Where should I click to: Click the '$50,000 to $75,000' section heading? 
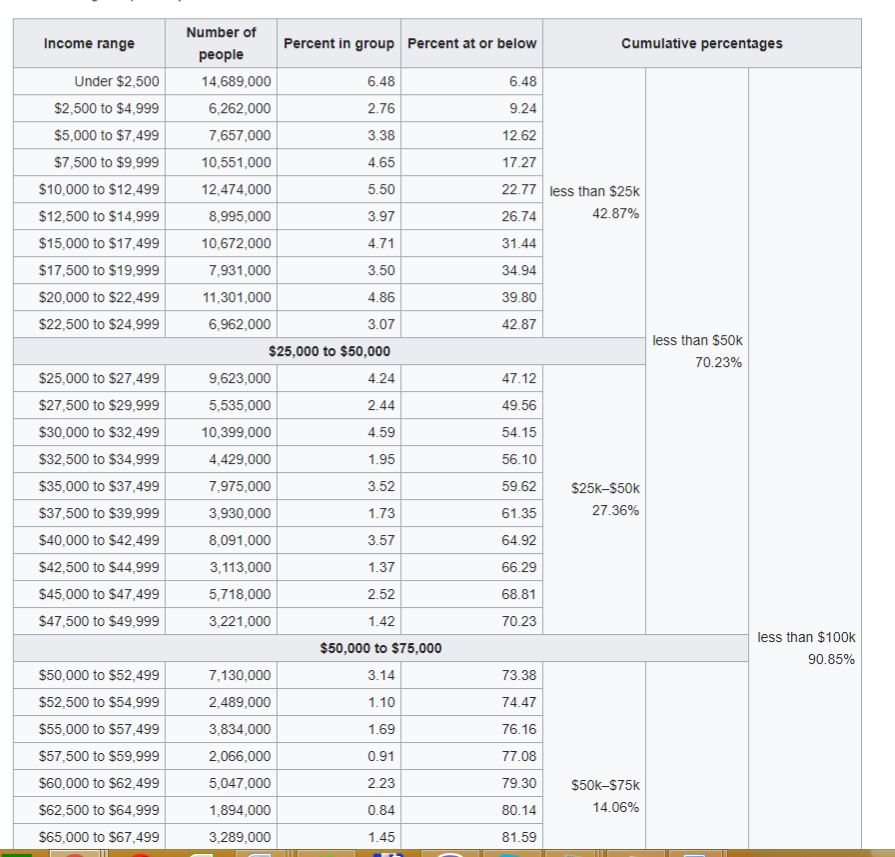(x=381, y=648)
